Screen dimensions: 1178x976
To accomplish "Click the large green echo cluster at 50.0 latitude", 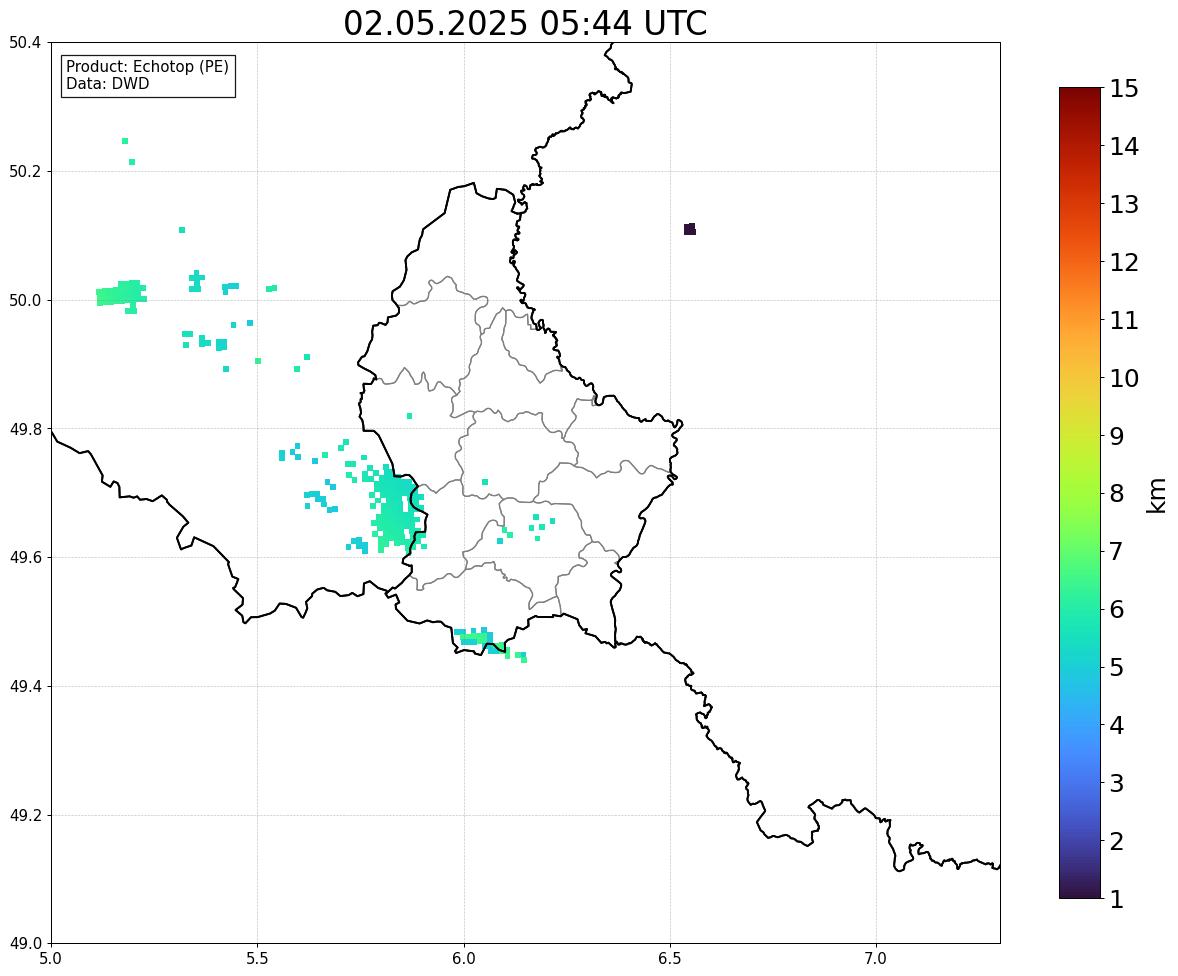I will (121, 295).
